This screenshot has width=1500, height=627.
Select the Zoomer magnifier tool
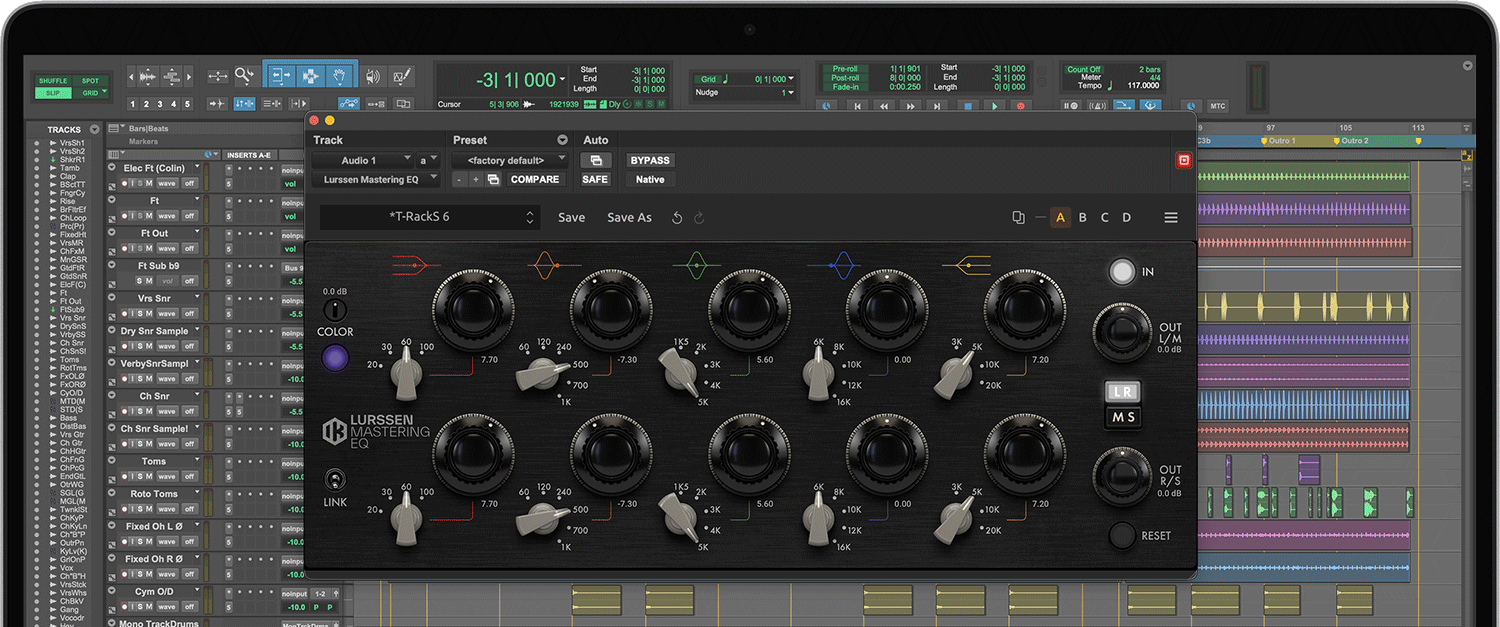click(x=243, y=77)
